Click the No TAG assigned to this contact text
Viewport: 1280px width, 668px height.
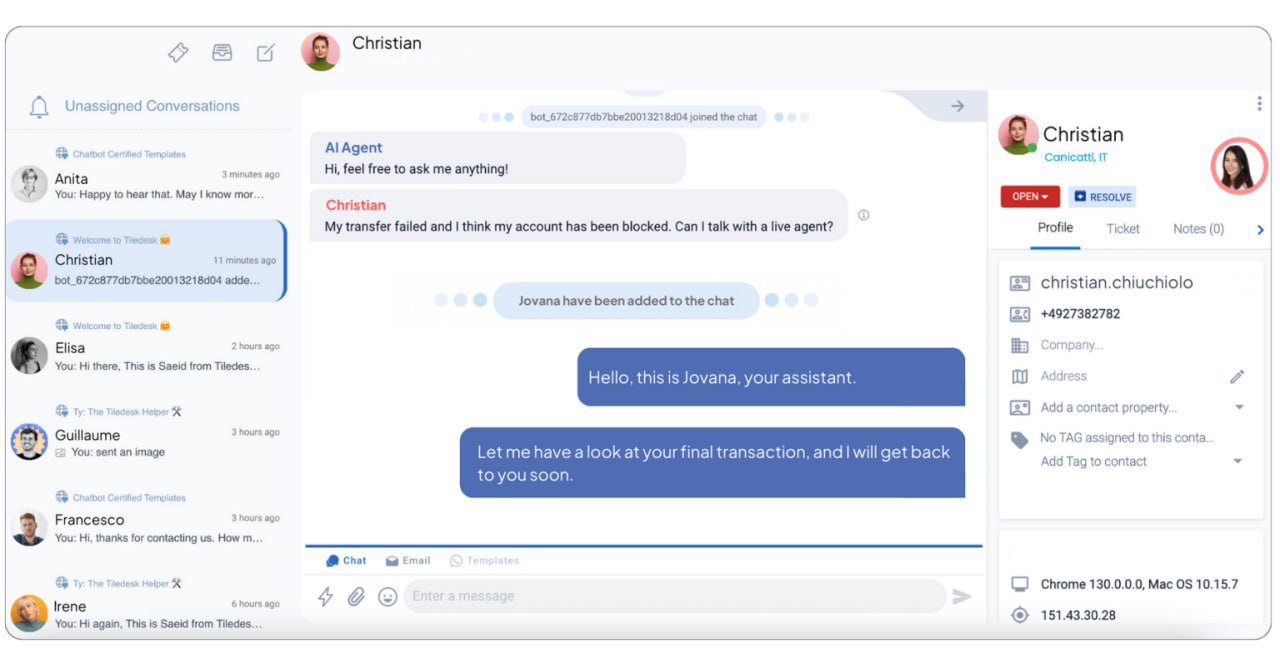click(x=1127, y=438)
